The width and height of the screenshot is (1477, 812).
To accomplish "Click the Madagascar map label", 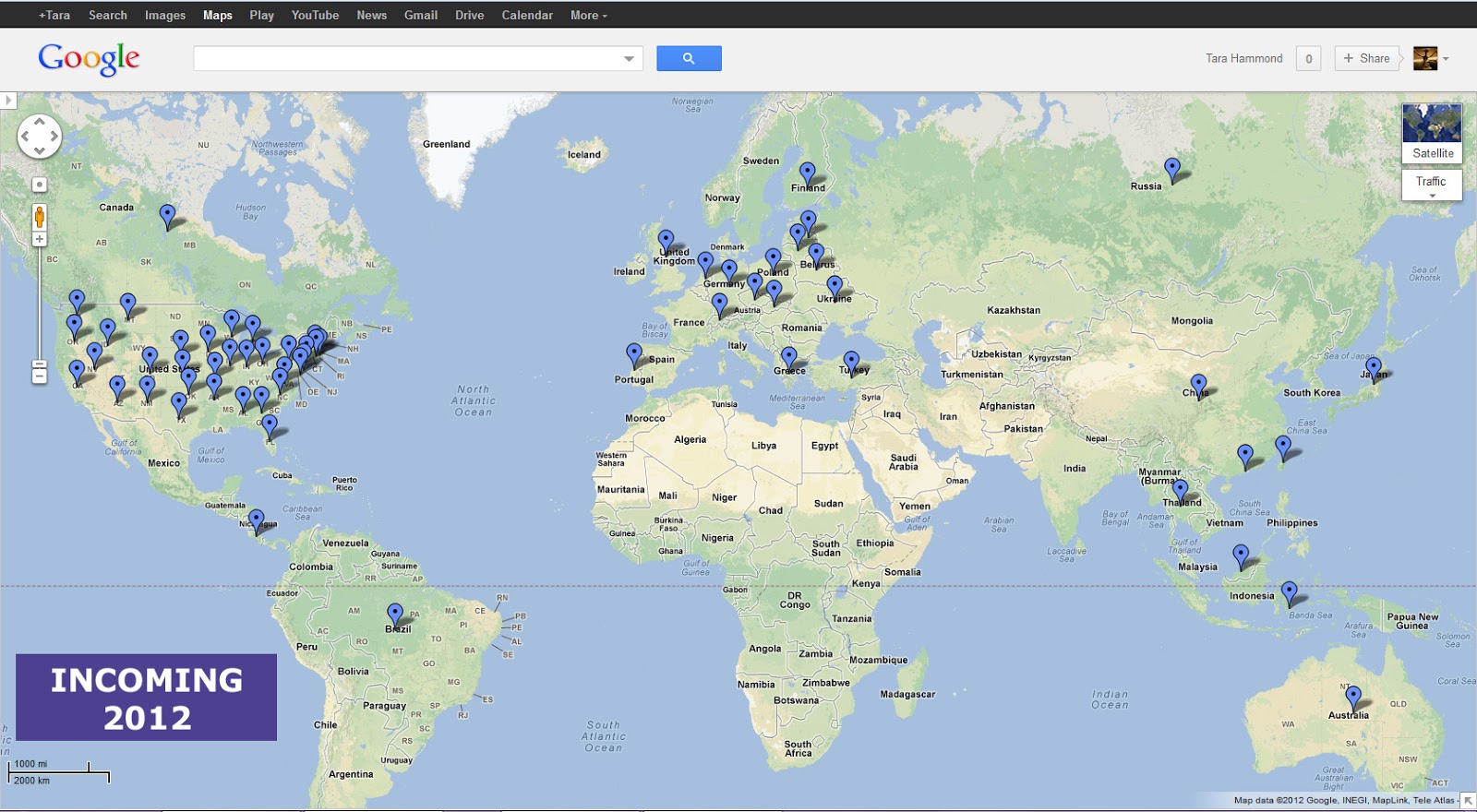I will [907, 694].
